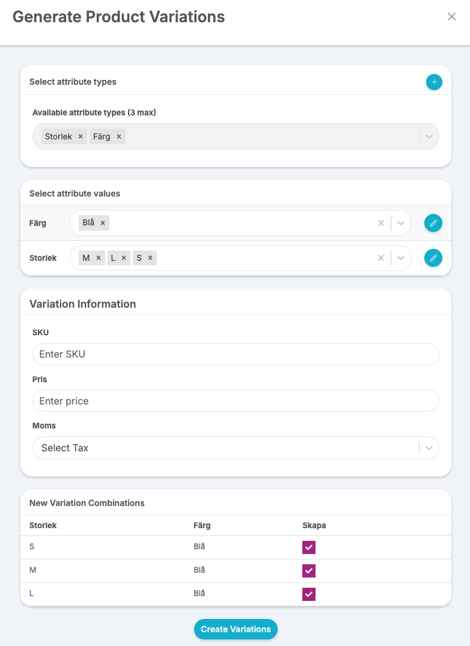The image size is (470, 646).
Task: Click the Variation Information heading
Action: (x=82, y=304)
